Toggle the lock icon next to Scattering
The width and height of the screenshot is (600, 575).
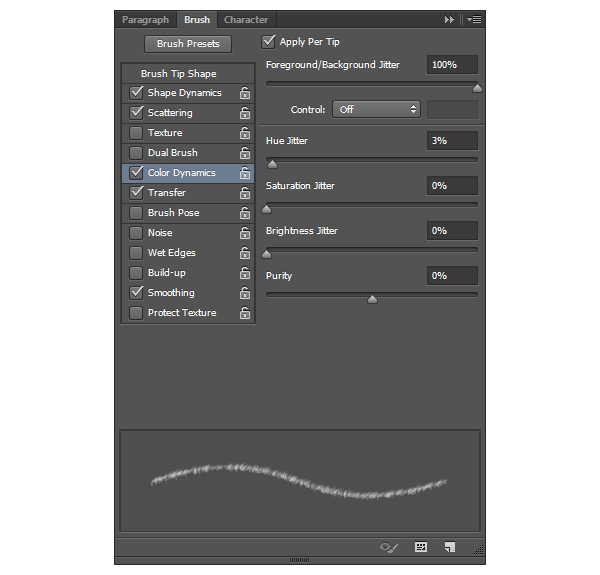coord(244,113)
